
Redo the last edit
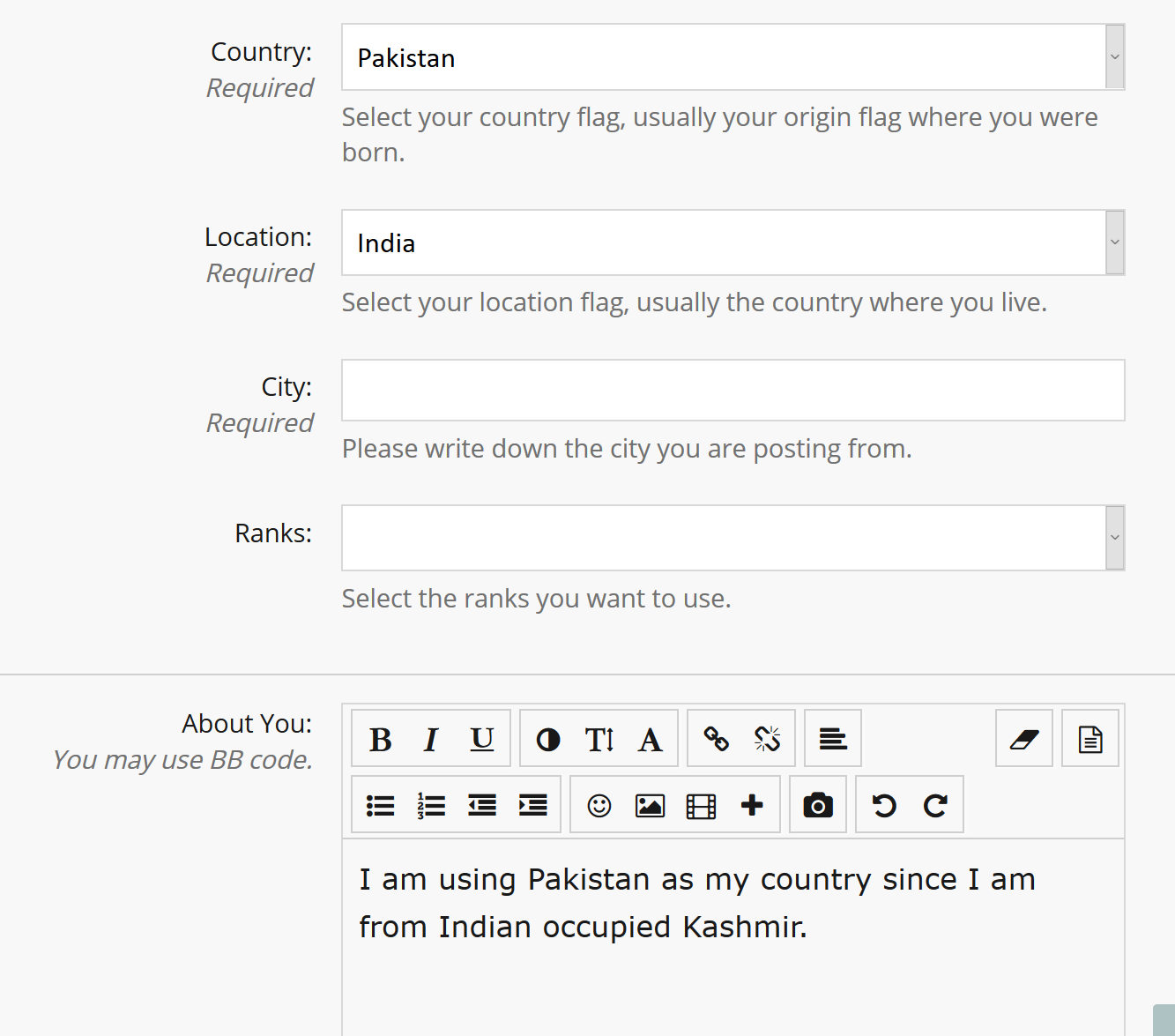point(935,805)
